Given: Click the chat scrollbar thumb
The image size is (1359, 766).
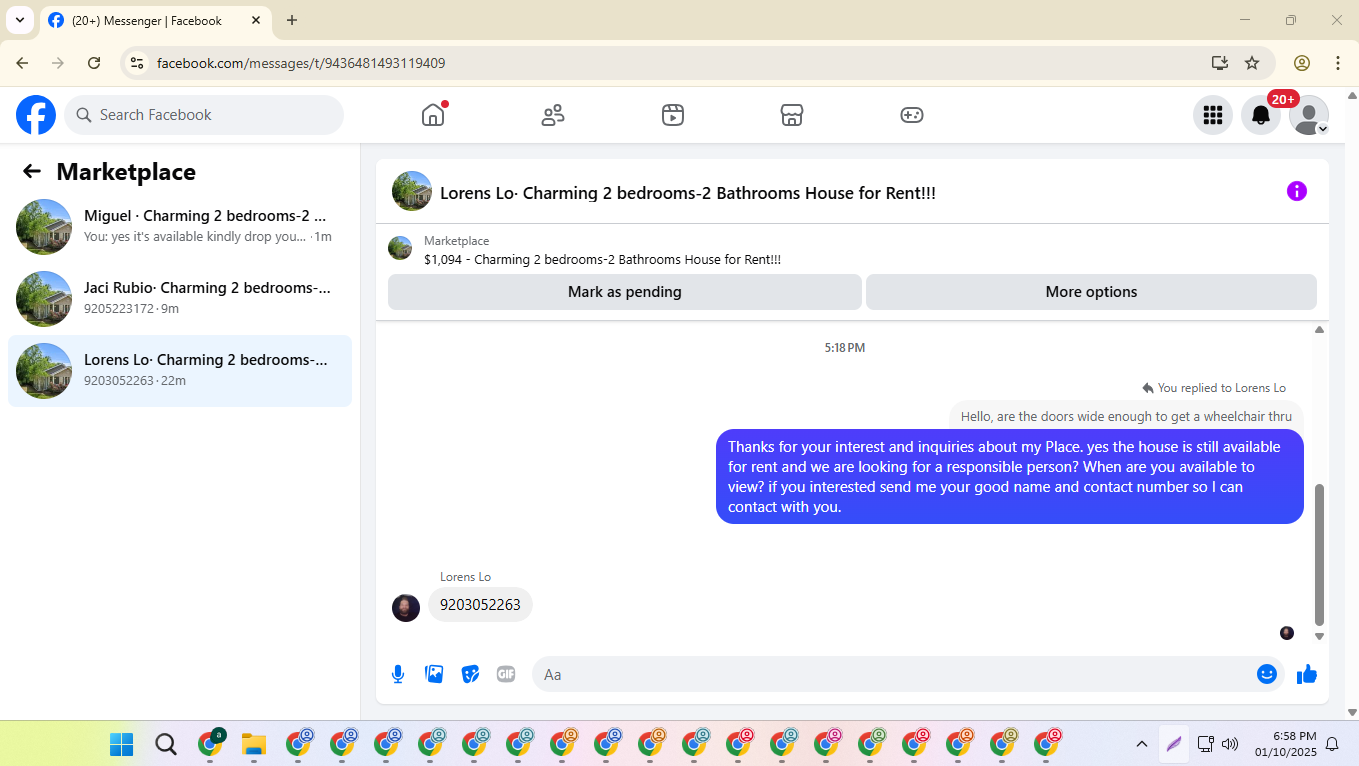Looking at the screenshot, I should coord(1319,554).
